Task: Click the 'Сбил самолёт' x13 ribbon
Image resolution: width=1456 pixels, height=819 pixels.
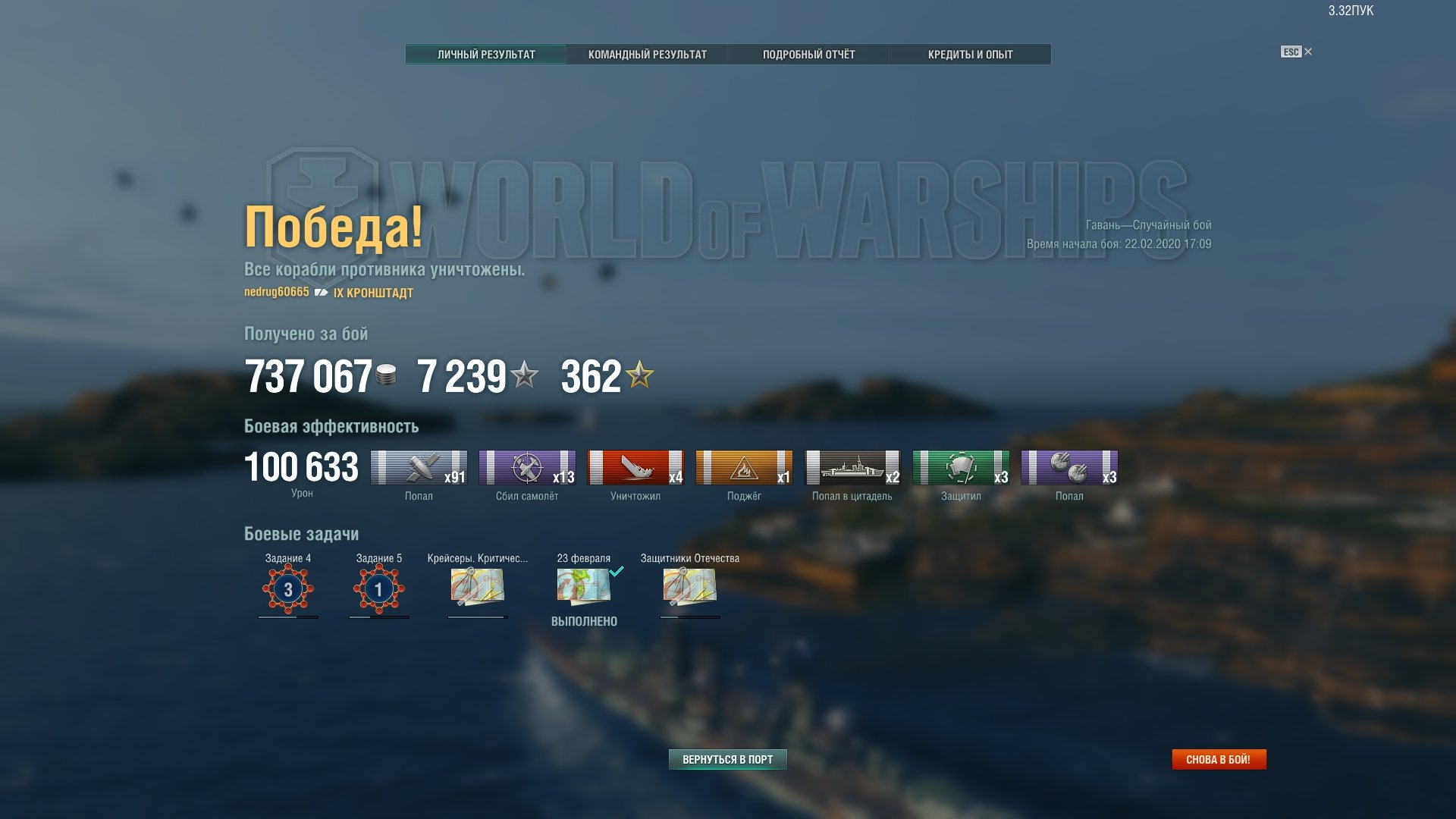Action: [x=527, y=468]
